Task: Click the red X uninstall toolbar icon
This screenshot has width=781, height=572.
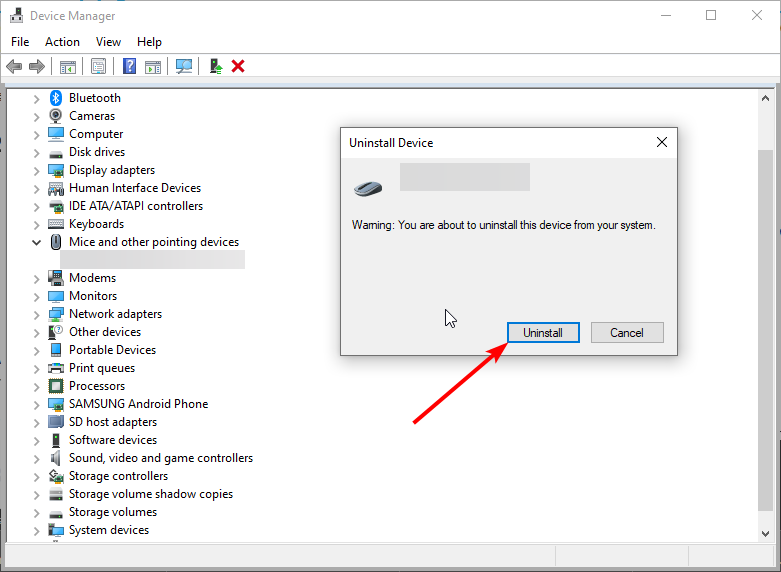Action: [x=238, y=66]
